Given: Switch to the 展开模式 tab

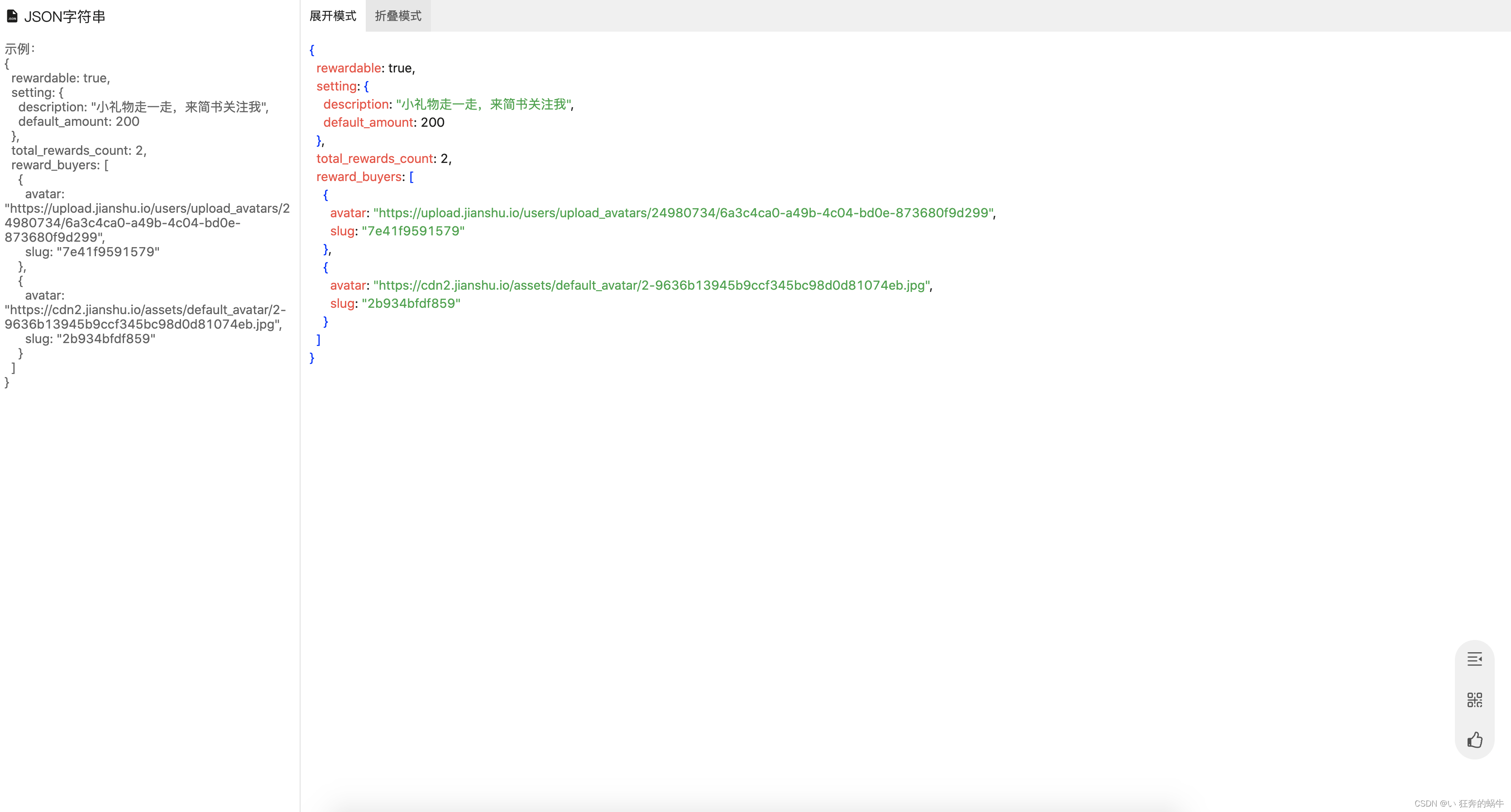Looking at the screenshot, I should point(333,16).
